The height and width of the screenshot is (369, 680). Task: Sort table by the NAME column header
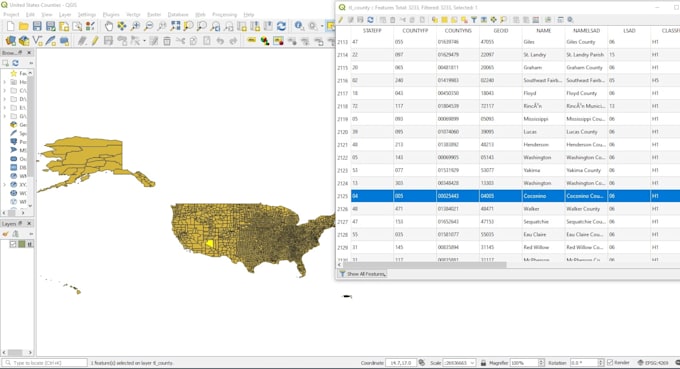(543, 31)
